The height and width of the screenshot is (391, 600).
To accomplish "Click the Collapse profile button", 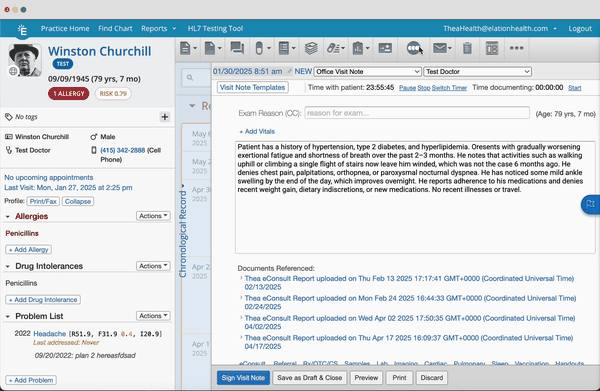I will click(x=78, y=201).
